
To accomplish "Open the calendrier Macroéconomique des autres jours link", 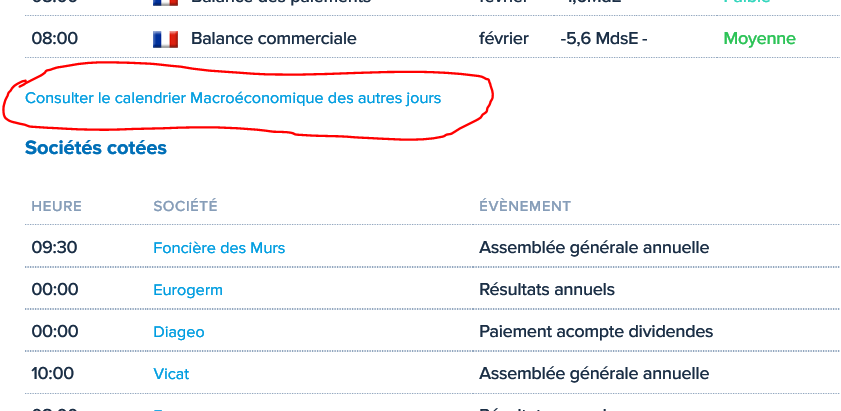I will (233, 98).
